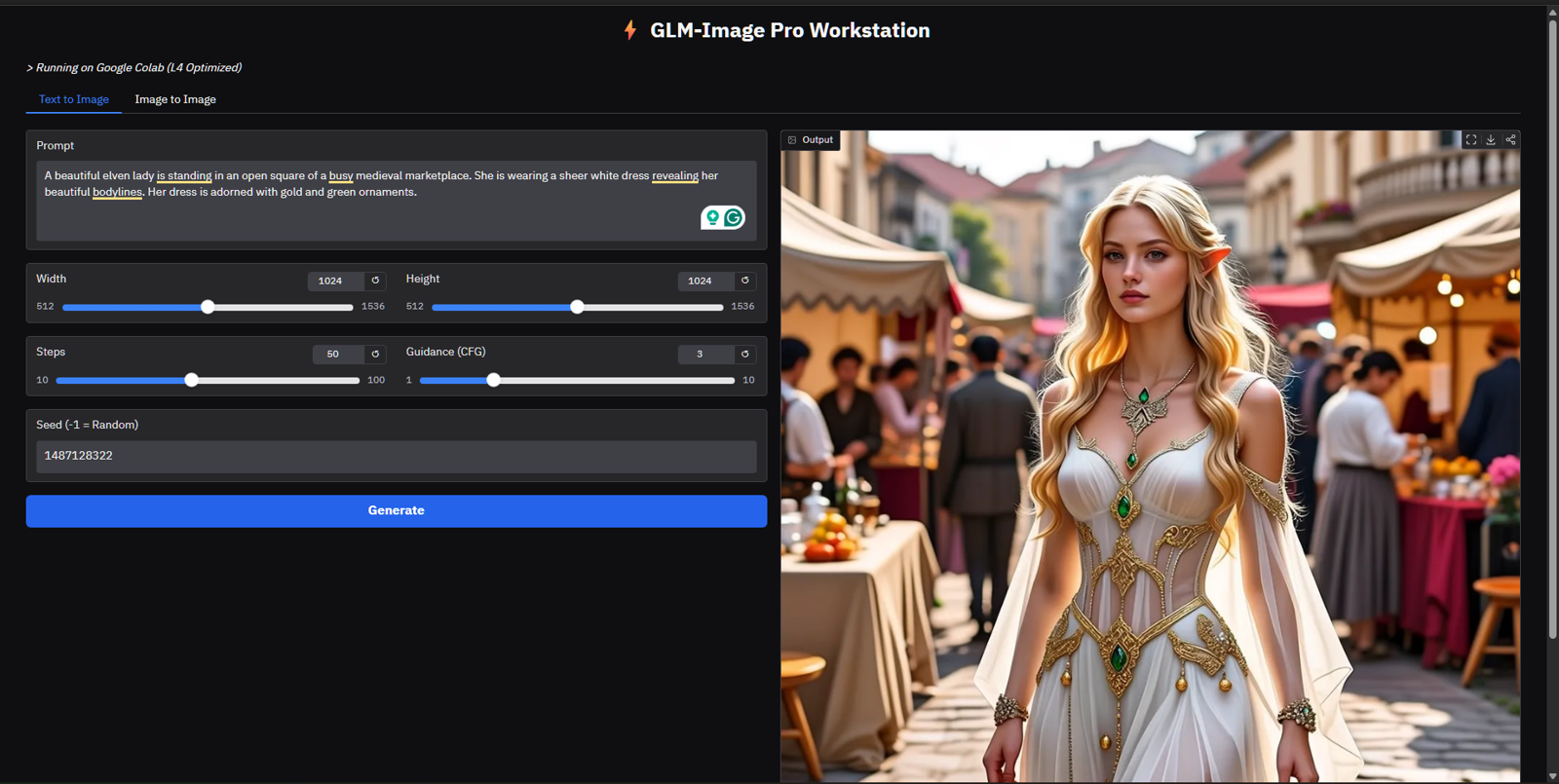Click the "Guidance (CFG)" label
1559x784 pixels.
coord(445,352)
